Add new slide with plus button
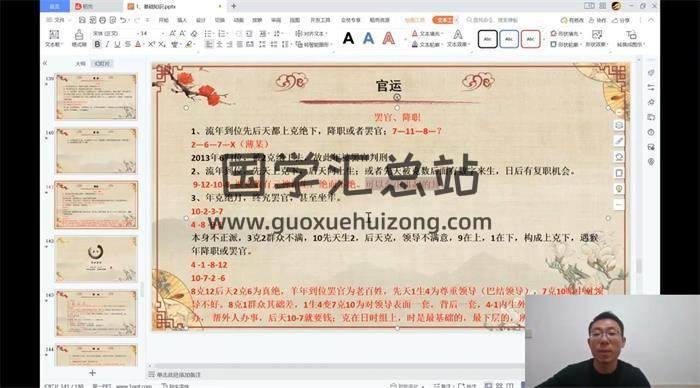 click(92, 373)
